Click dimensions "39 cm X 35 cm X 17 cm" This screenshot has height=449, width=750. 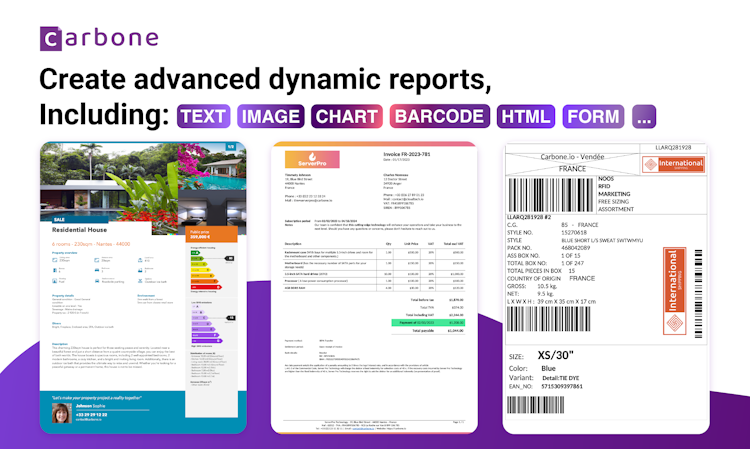[566, 301]
